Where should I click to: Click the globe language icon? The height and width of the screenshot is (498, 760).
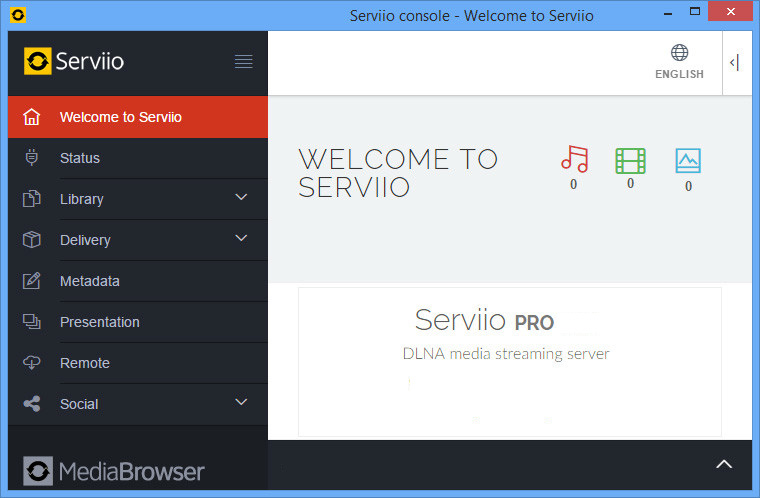679,52
